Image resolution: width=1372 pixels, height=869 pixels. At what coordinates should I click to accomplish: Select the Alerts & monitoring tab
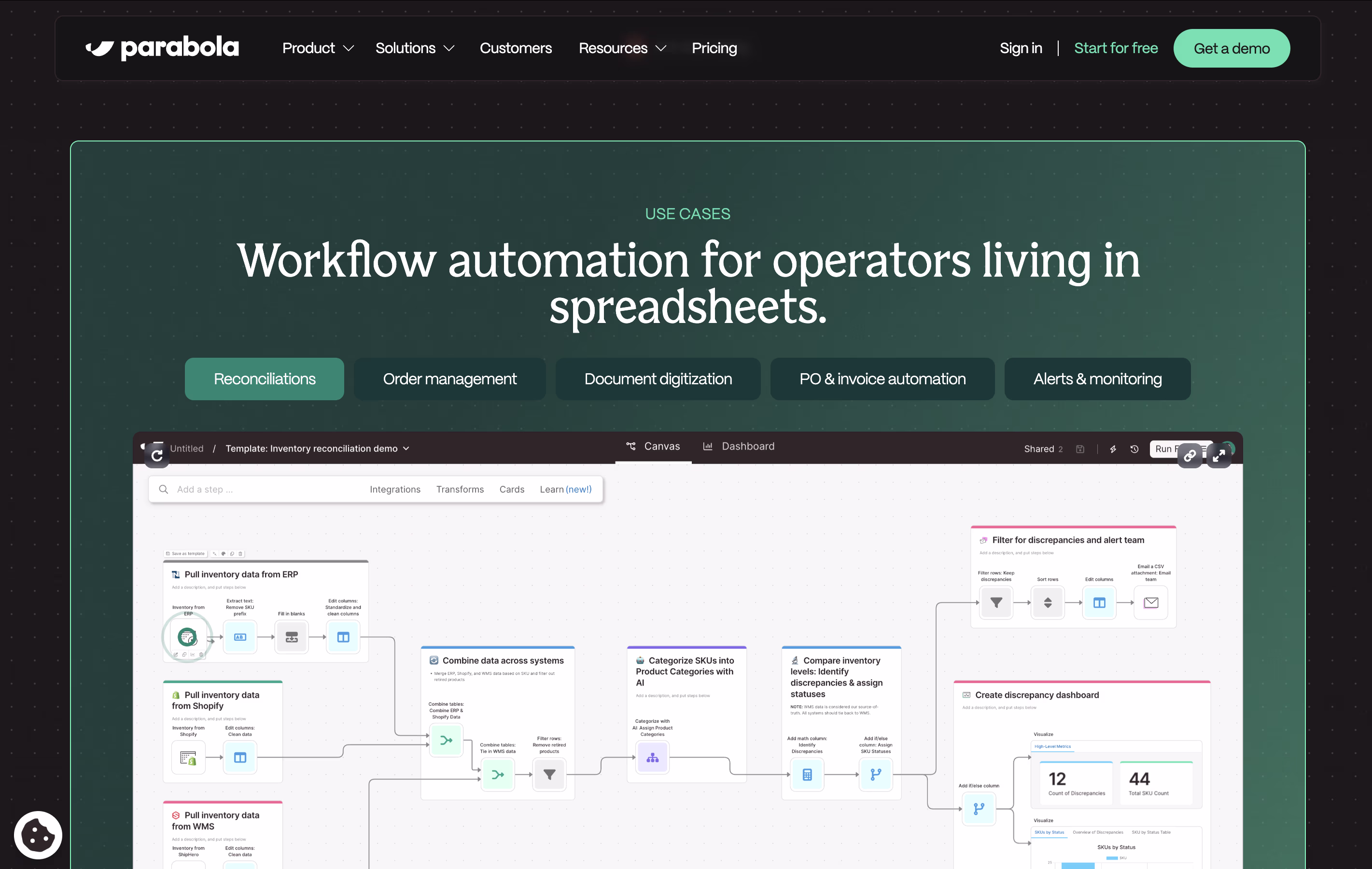pyautogui.click(x=1097, y=379)
